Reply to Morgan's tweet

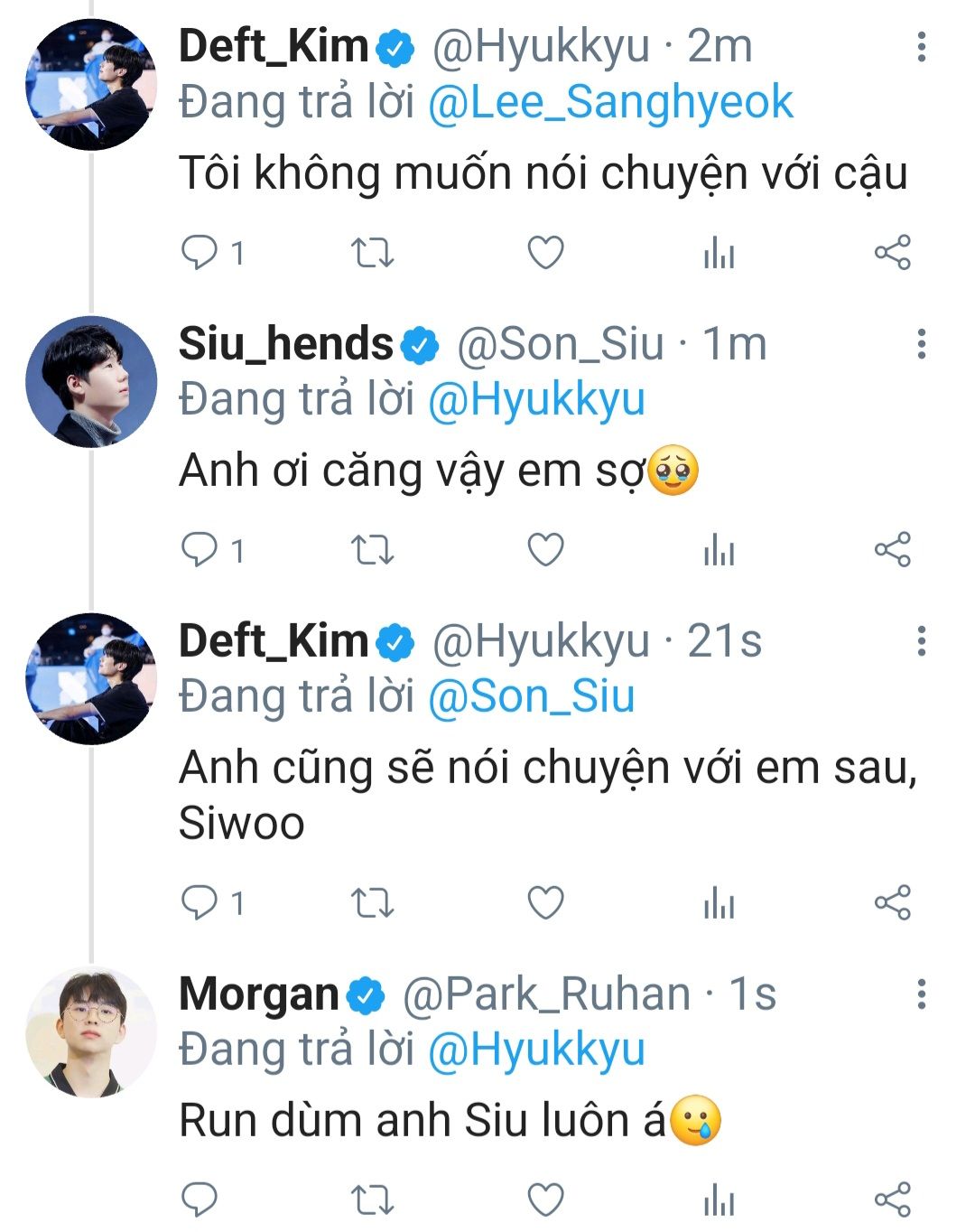[x=200, y=1200]
